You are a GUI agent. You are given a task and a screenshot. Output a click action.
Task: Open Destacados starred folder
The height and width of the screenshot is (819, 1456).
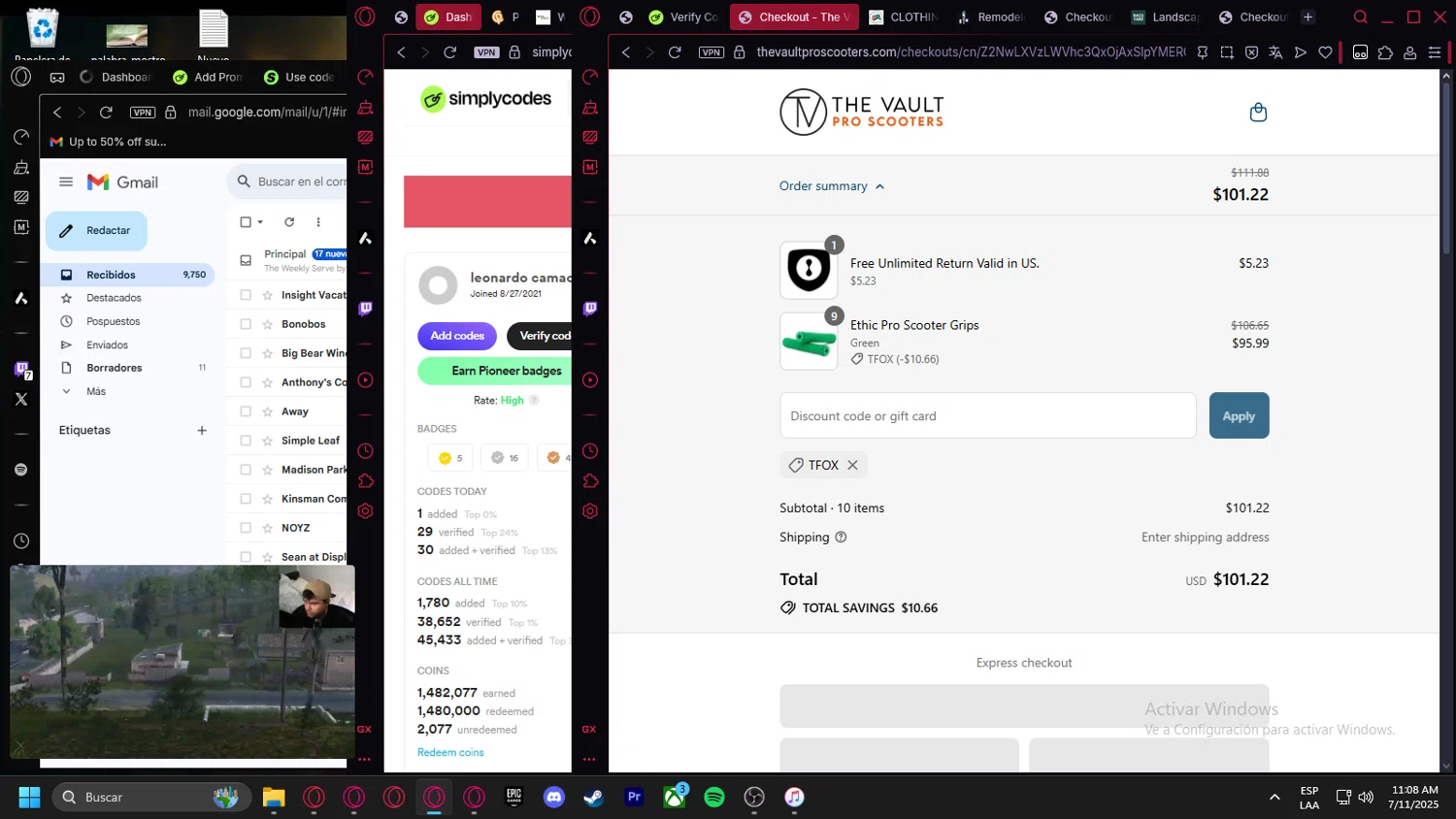[114, 298]
